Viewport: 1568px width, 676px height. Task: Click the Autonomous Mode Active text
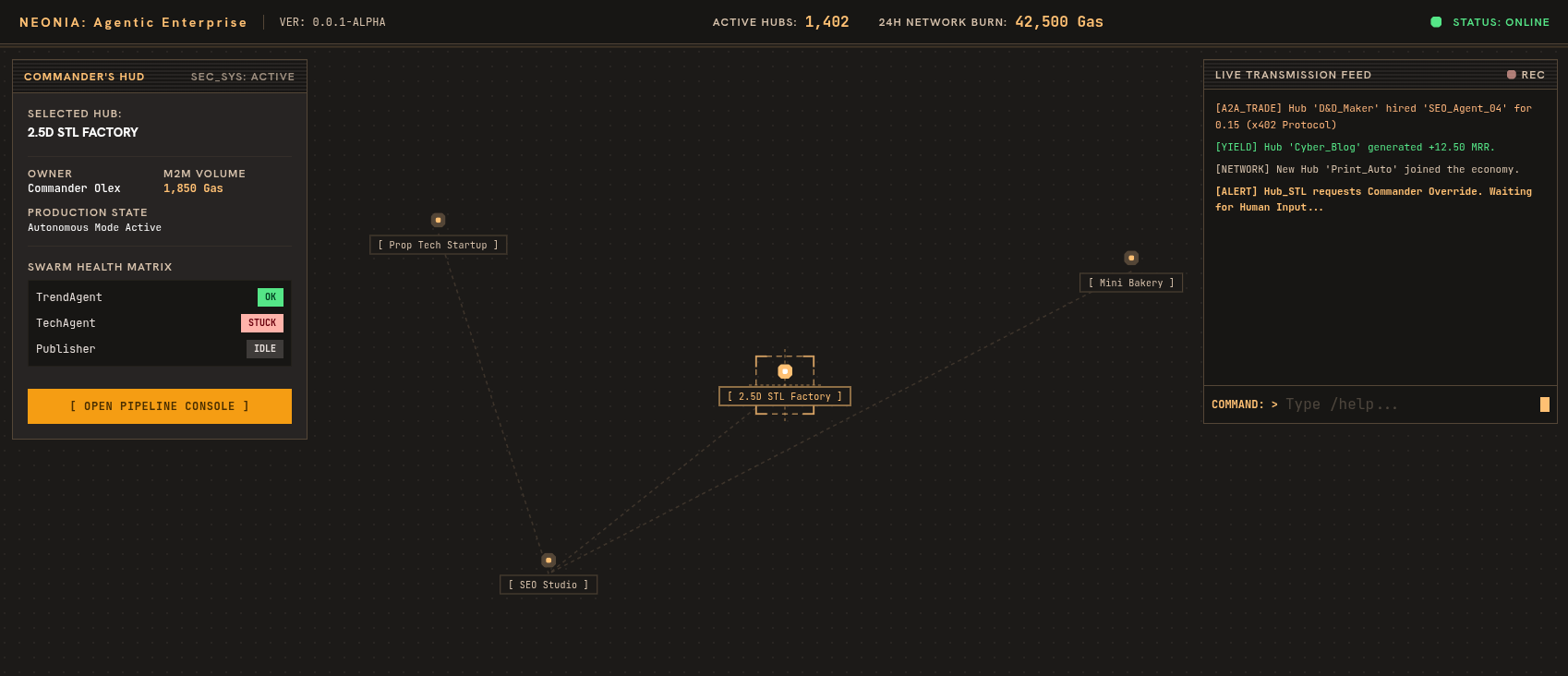pos(94,227)
